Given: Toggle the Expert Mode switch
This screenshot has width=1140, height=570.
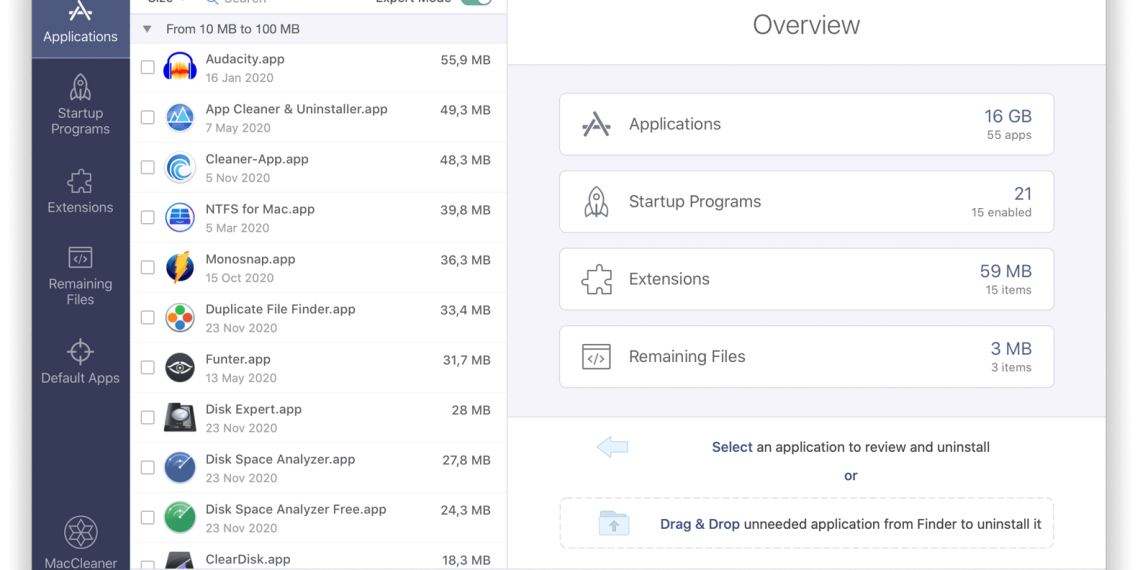Looking at the screenshot, I should pos(475,2).
